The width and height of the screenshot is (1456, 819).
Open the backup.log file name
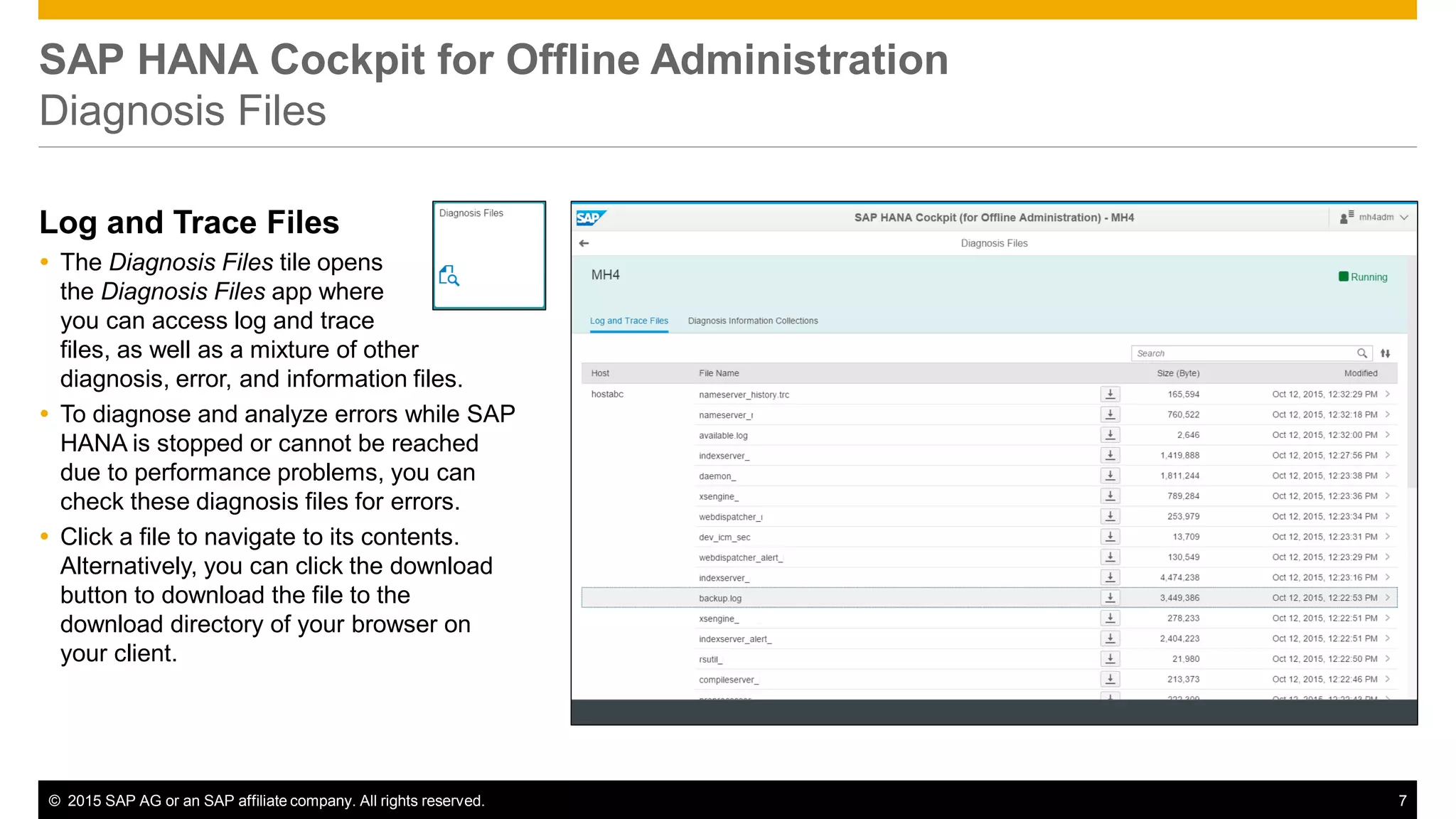click(x=720, y=599)
